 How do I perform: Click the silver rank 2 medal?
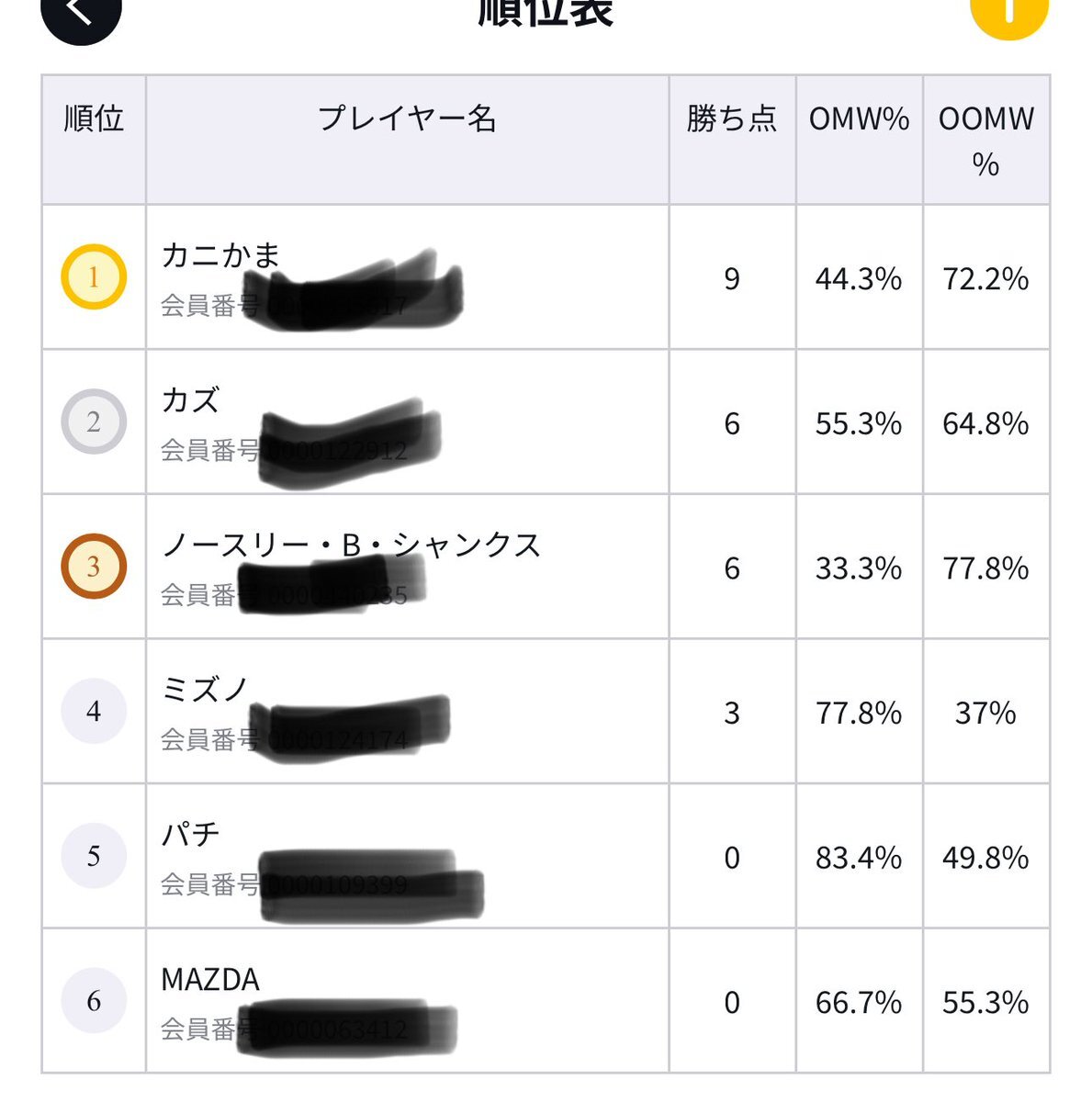point(94,422)
